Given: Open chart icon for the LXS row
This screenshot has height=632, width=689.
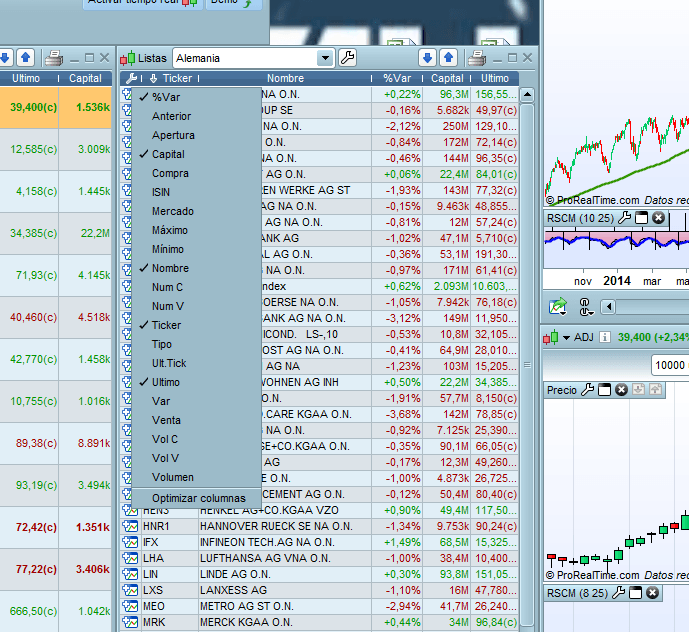Looking at the screenshot, I should coord(130,590).
